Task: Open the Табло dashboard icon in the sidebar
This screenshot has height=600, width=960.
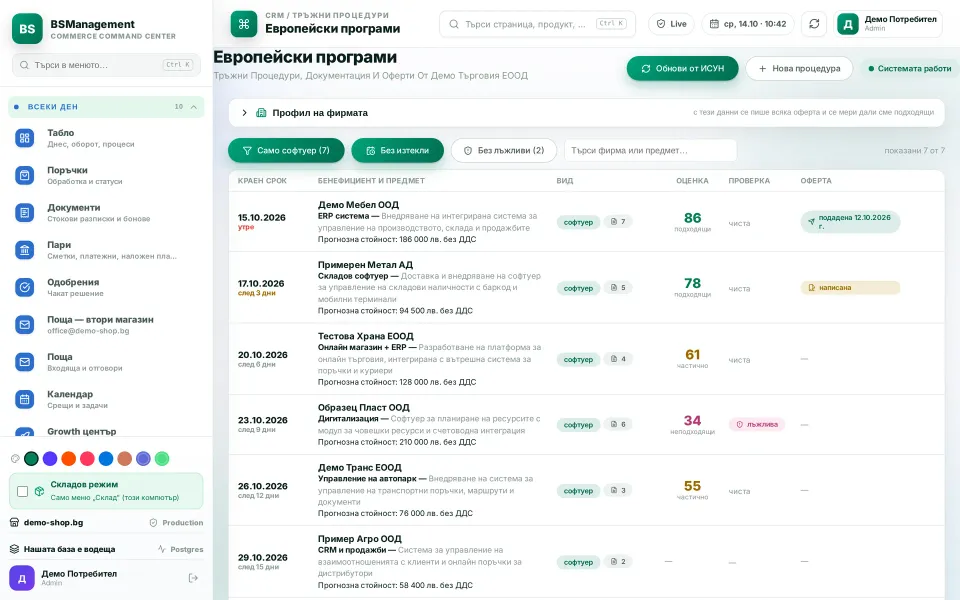Action: point(24,138)
